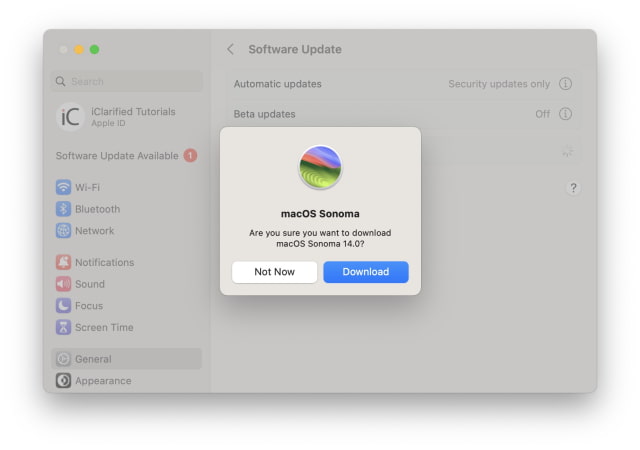This screenshot has width=640, height=450.
Task: Click the green maximize window button
Action: (94, 49)
